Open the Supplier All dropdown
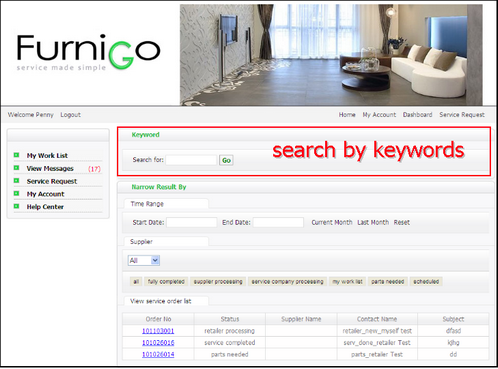 144,260
